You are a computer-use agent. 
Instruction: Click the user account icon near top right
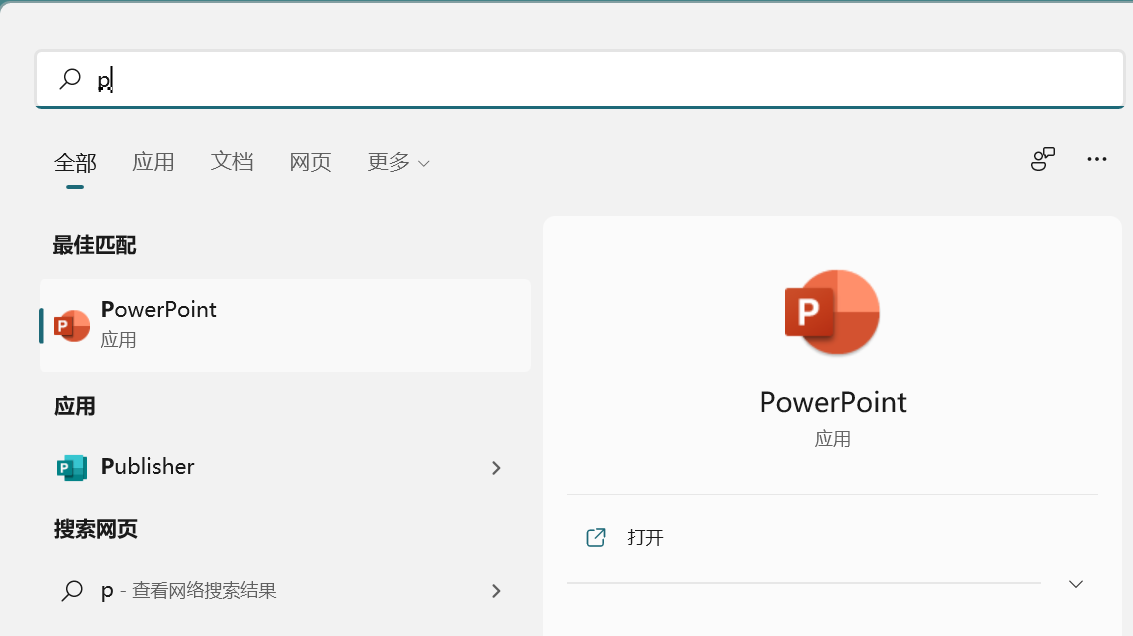point(1042,159)
